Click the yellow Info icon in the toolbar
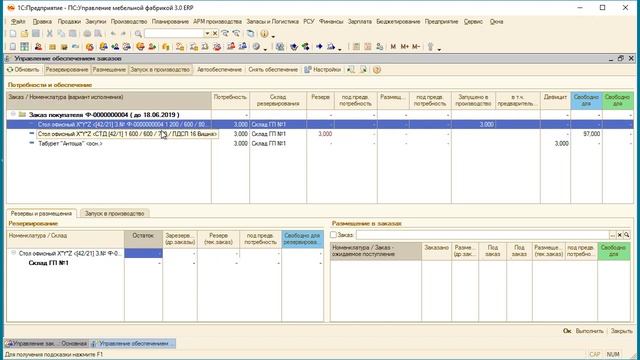The image size is (640, 360). point(264,34)
